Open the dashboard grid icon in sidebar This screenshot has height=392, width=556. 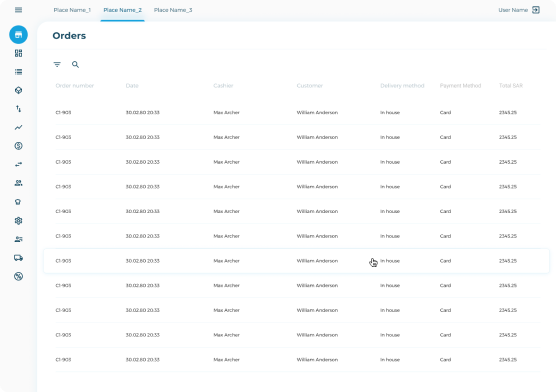pos(18,53)
